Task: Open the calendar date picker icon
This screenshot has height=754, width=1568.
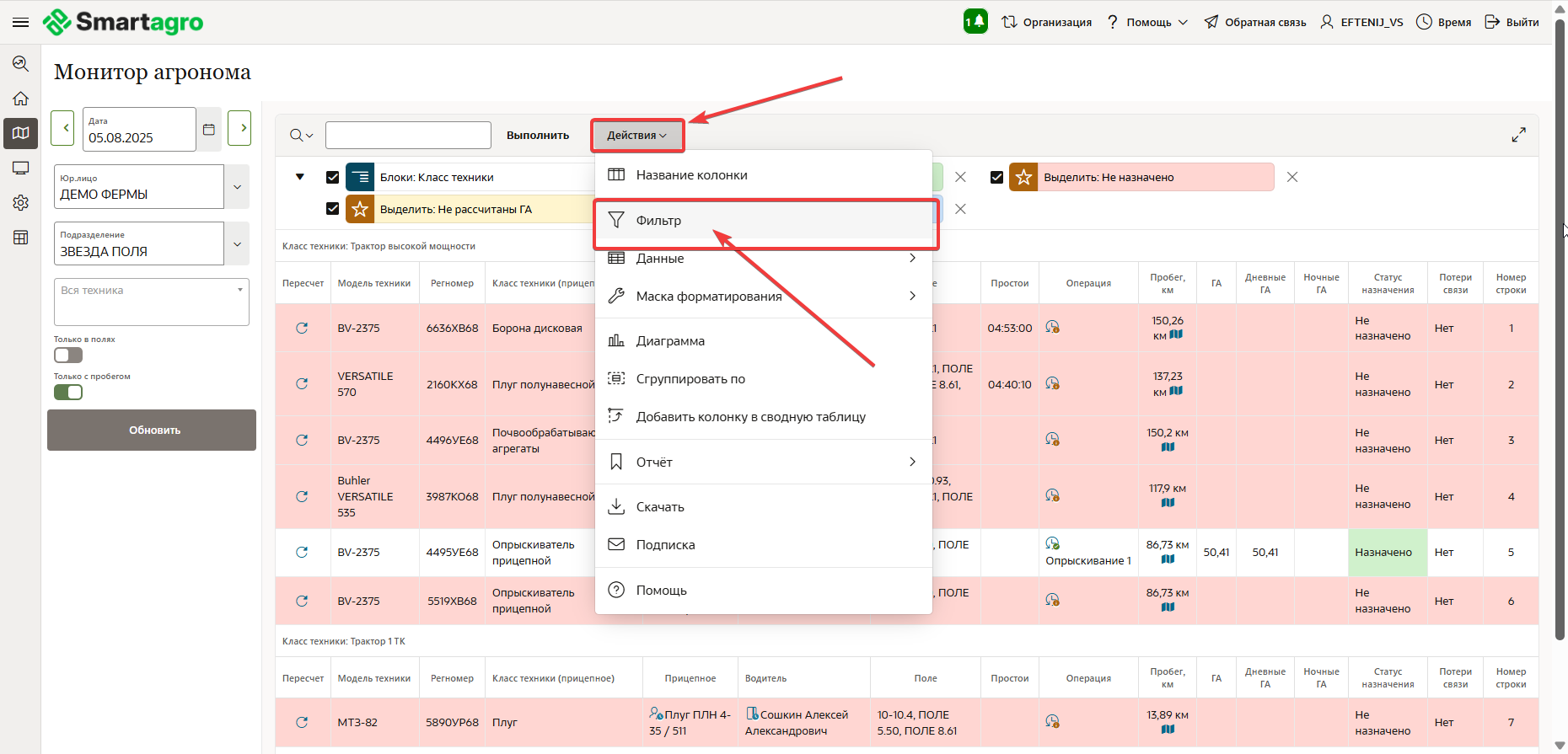Action: [209, 130]
